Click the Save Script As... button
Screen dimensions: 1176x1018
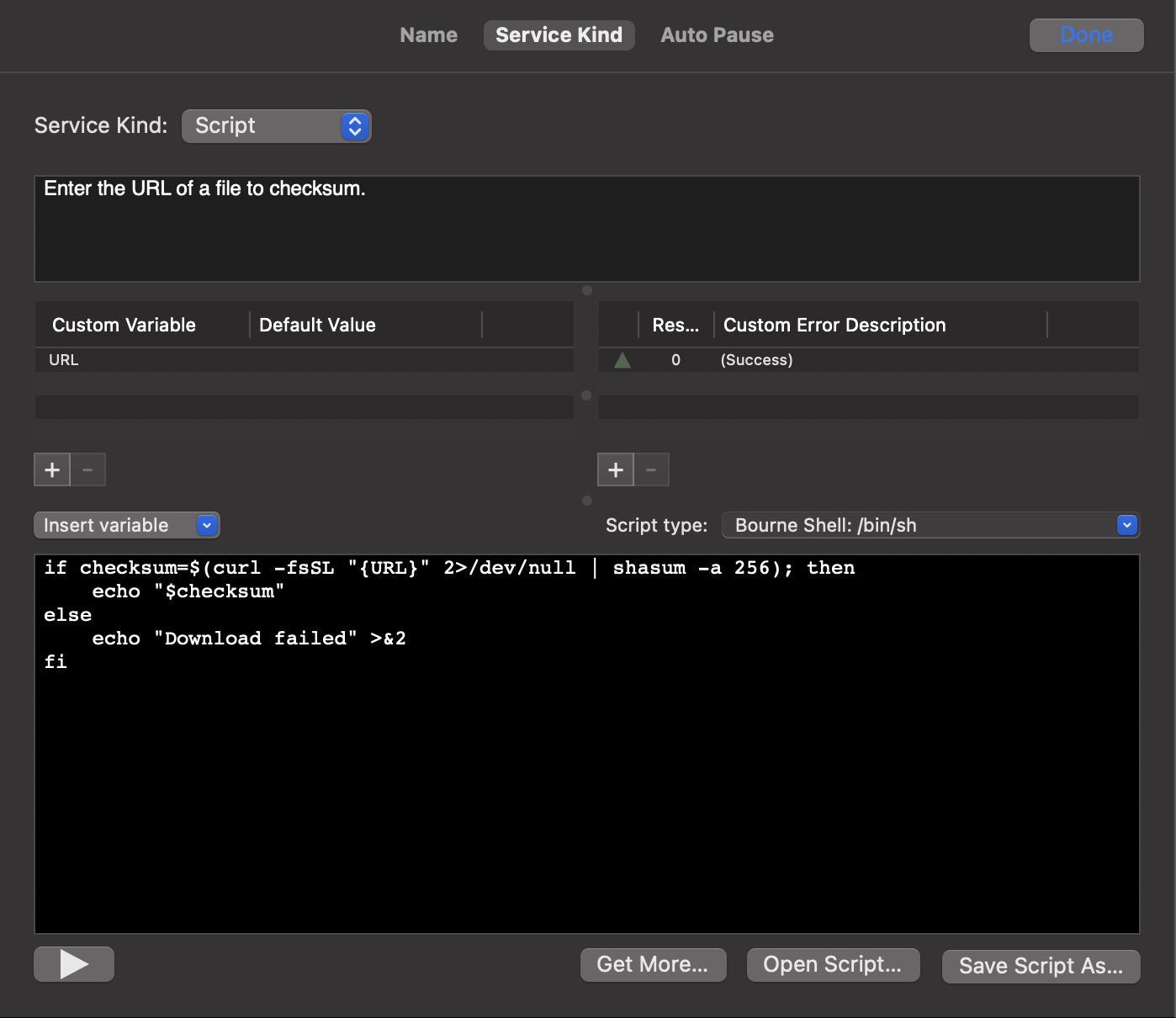(x=1041, y=966)
